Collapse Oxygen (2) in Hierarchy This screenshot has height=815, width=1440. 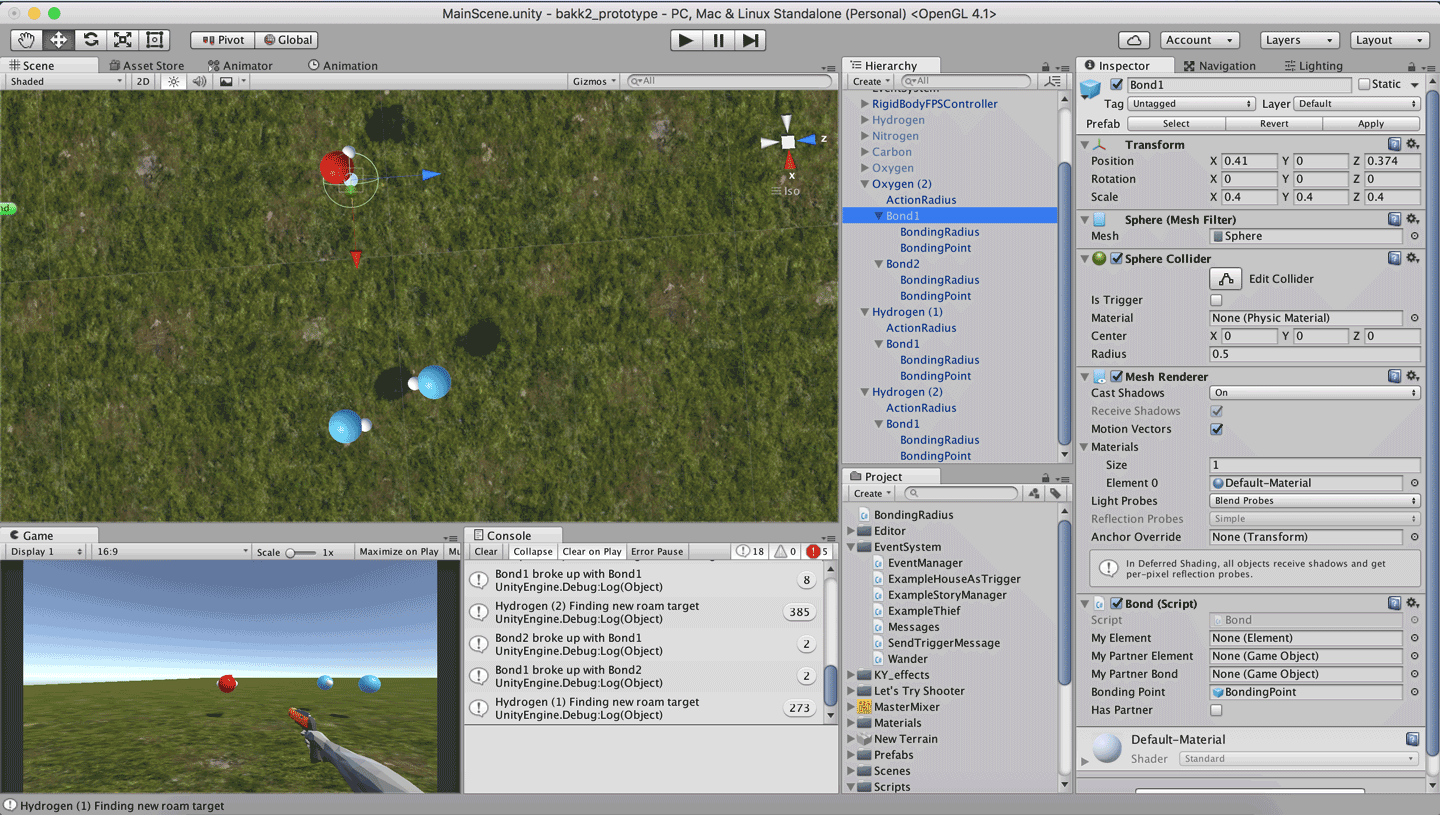click(865, 184)
